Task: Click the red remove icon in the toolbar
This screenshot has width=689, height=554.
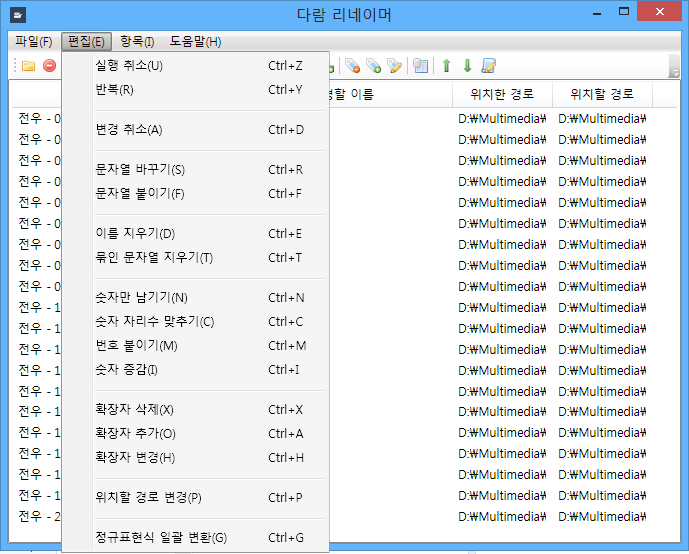Action: point(49,66)
